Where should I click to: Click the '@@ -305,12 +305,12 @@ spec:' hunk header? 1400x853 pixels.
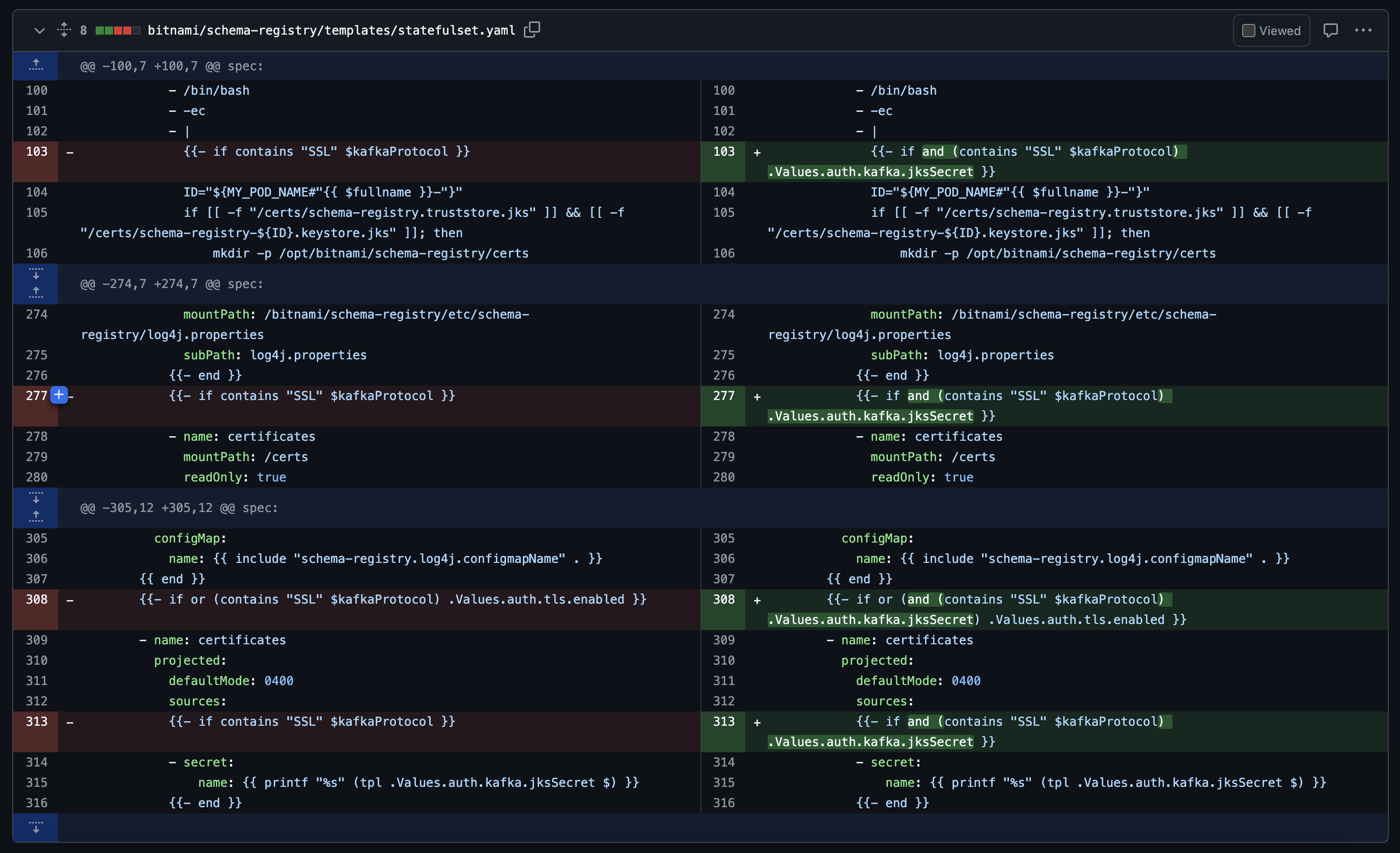click(x=179, y=508)
